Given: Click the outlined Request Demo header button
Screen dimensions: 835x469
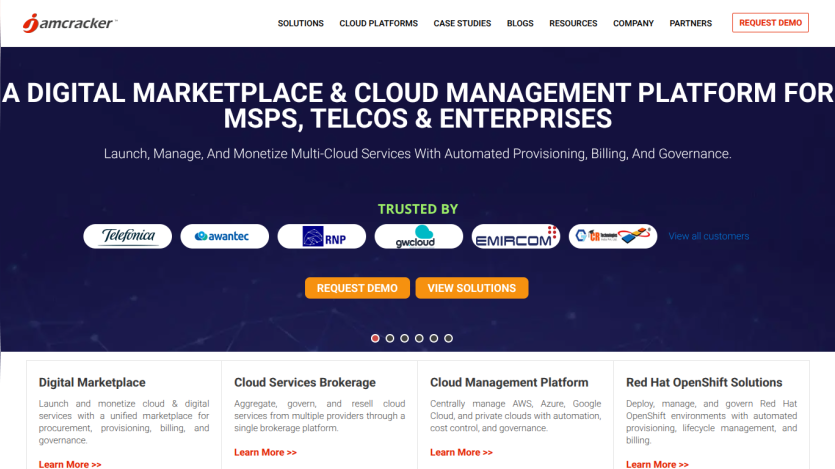Looking at the screenshot, I should pos(770,23).
